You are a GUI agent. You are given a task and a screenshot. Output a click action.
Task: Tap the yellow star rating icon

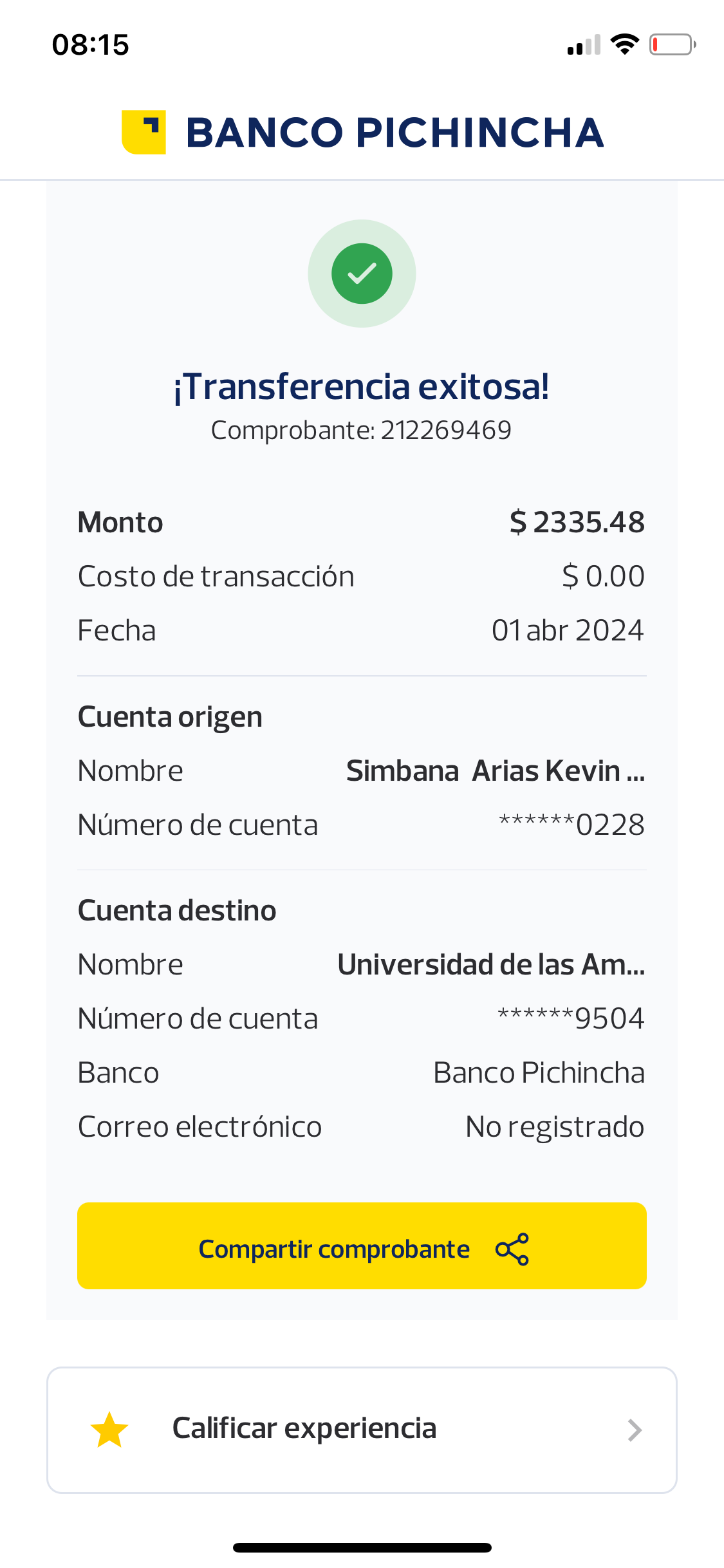click(x=109, y=1430)
